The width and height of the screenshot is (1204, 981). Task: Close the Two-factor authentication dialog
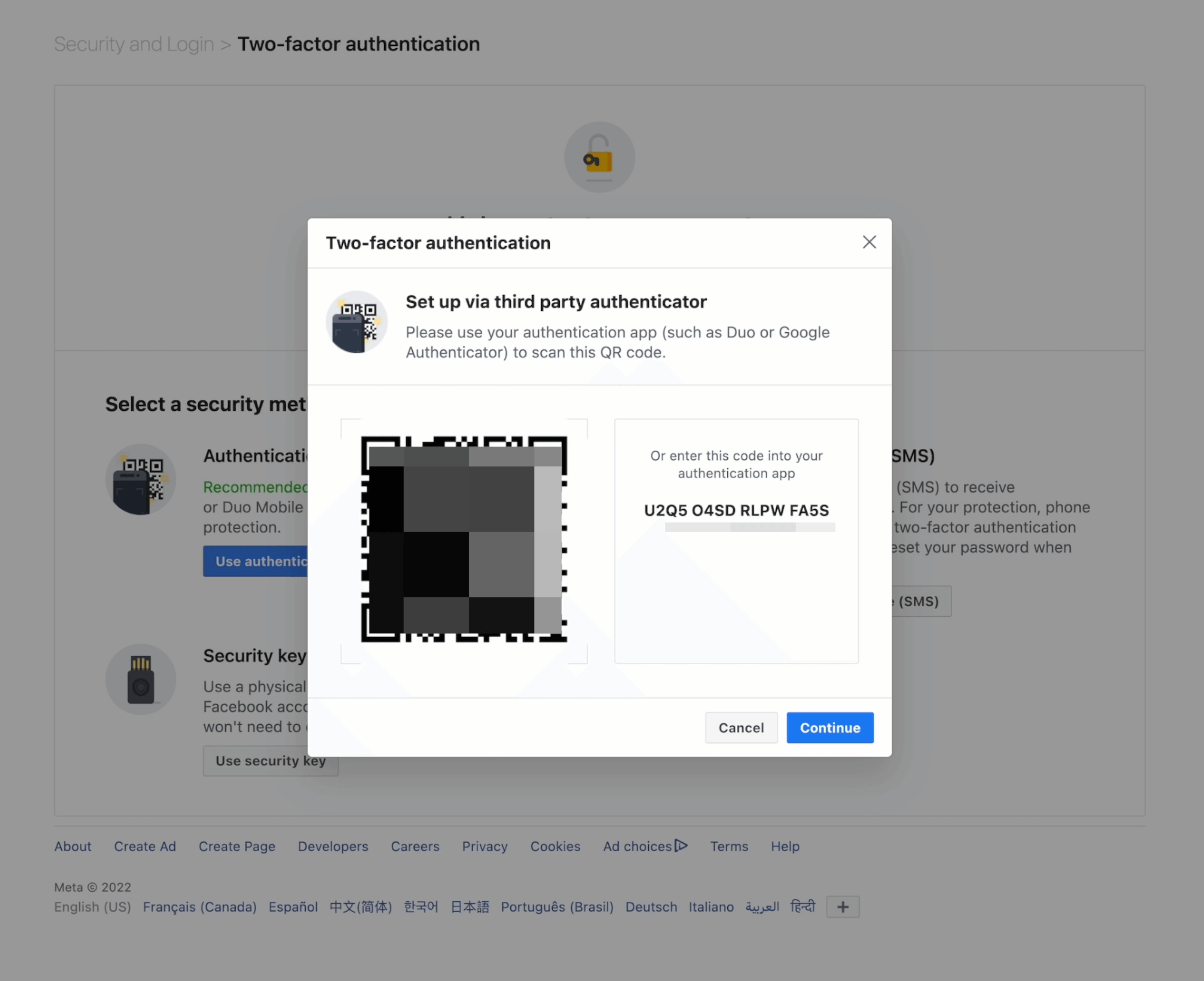[869, 243]
